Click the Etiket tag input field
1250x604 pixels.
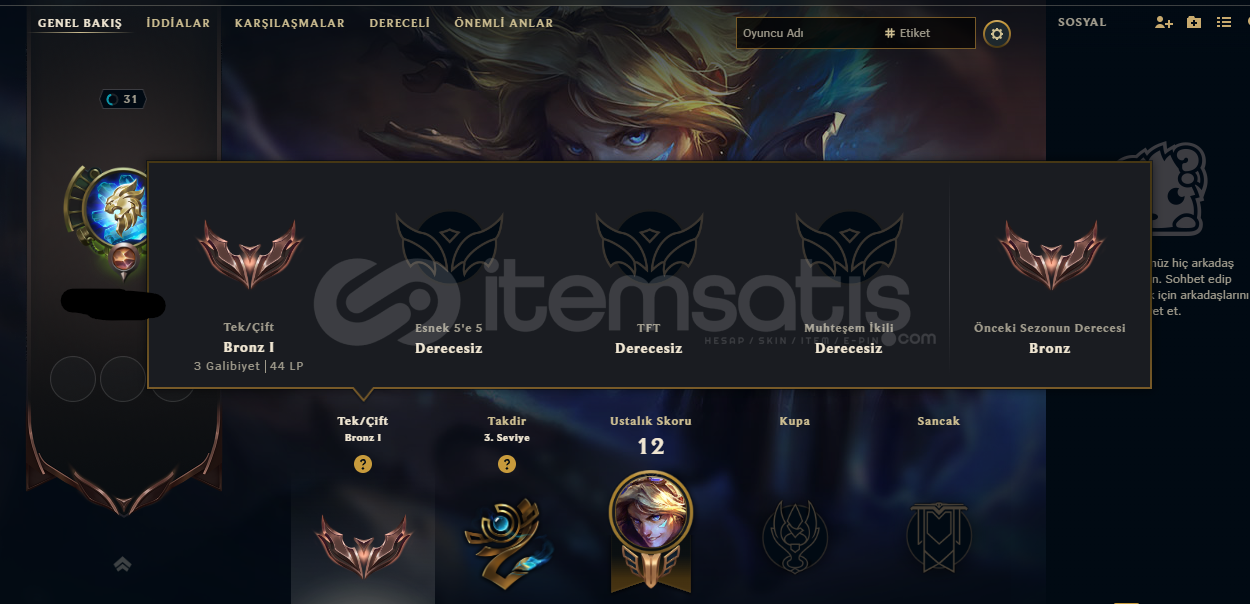pyautogui.click(x=928, y=33)
